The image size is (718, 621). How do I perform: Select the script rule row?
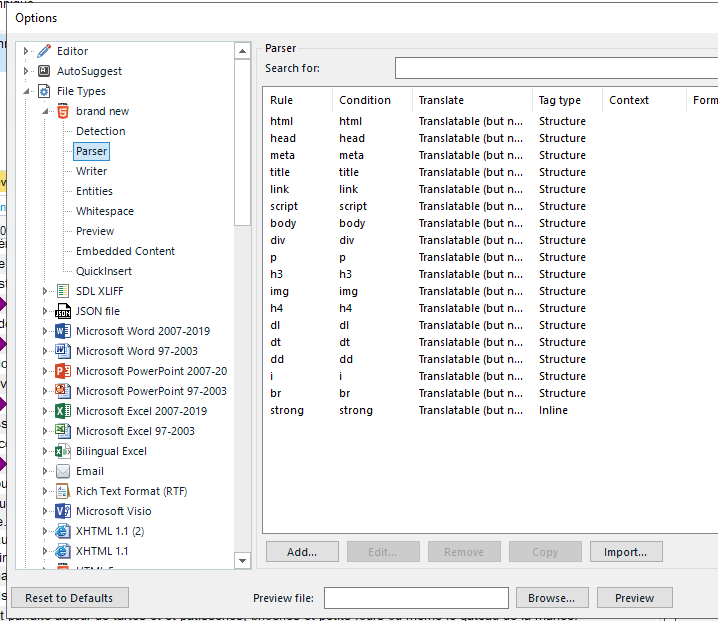click(490, 206)
